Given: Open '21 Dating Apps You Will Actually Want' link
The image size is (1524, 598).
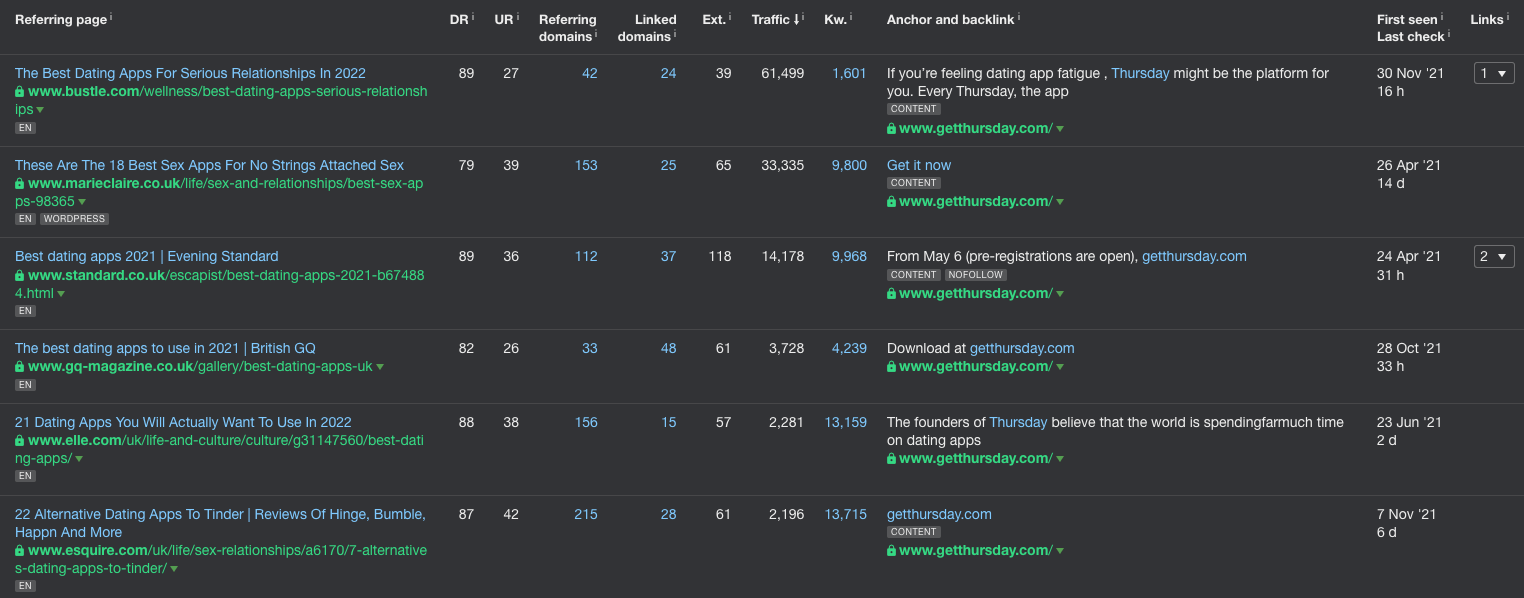Looking at the screenshot, I should [x=183, y=422].
